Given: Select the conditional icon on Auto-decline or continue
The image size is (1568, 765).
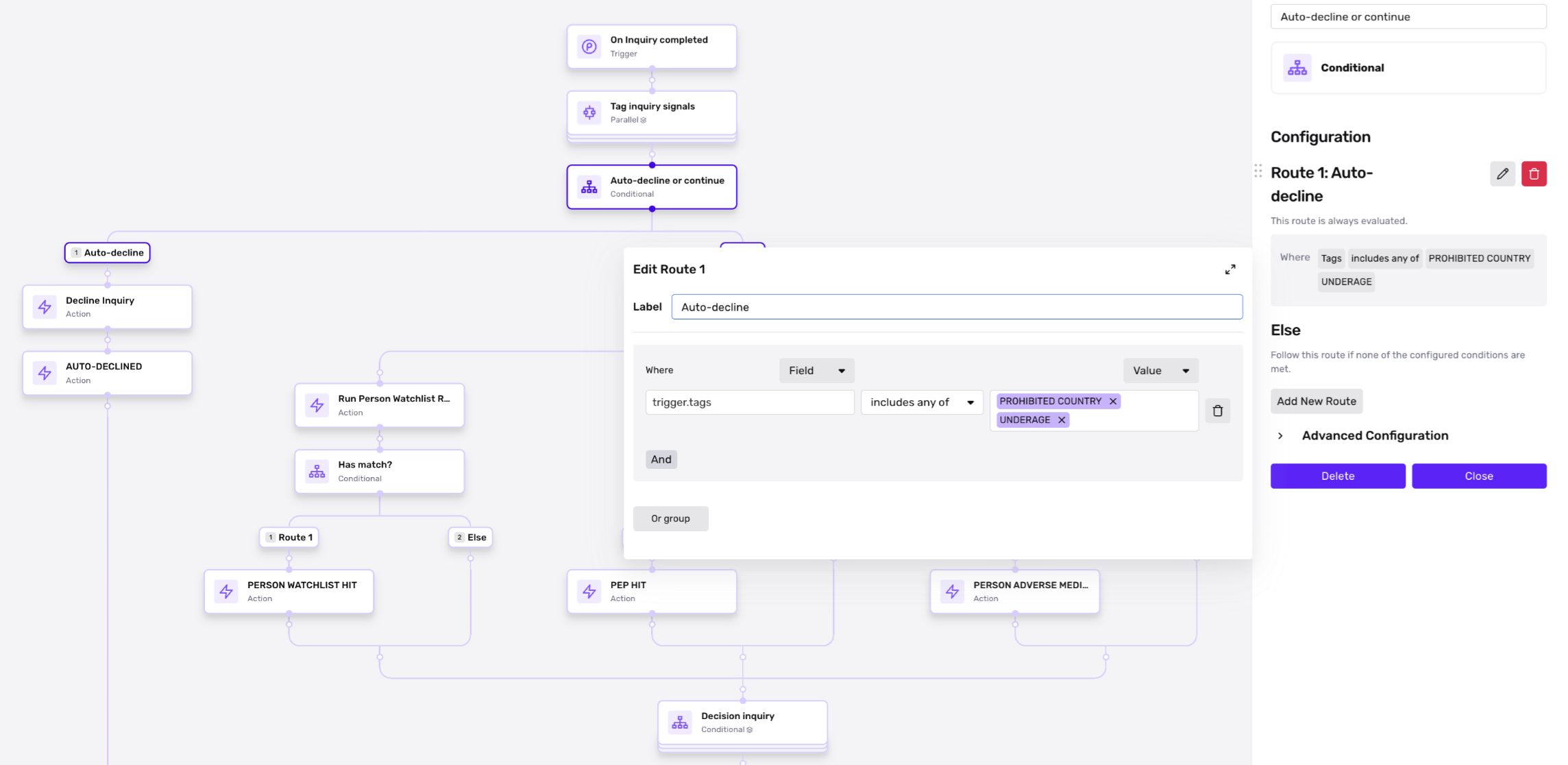Looking at the screenshot, I should [588, 186].
